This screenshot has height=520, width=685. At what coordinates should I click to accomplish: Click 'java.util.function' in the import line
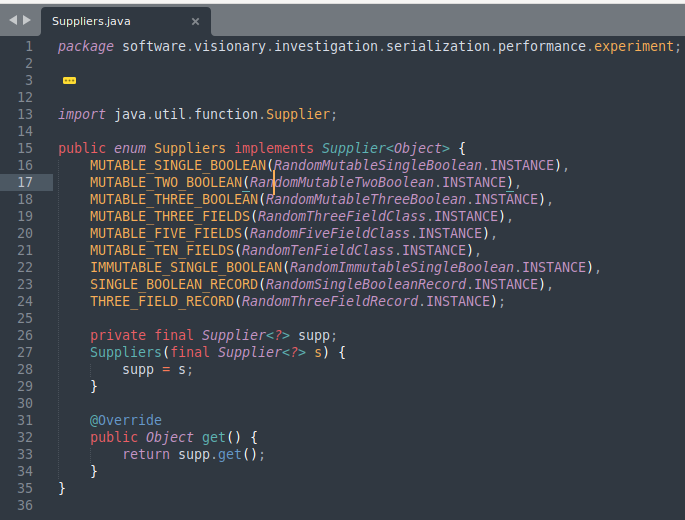[186, 114]
